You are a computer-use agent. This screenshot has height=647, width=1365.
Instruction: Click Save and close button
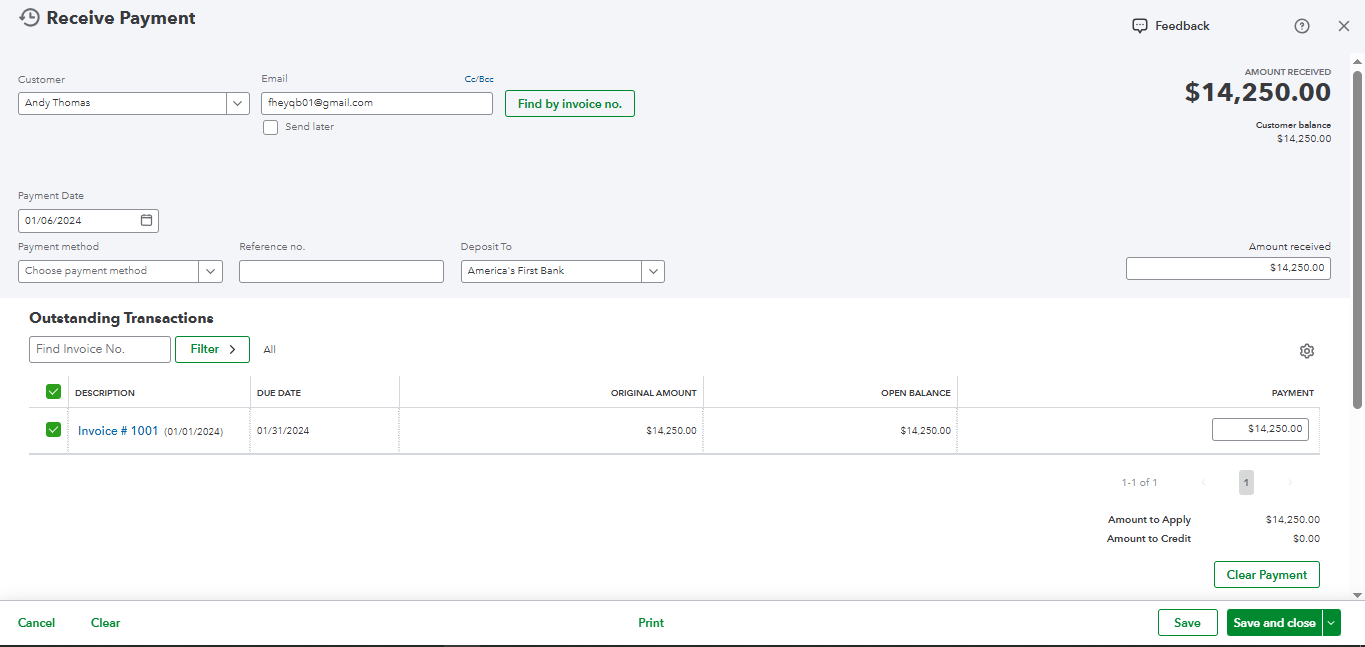tap(1274, 623)
